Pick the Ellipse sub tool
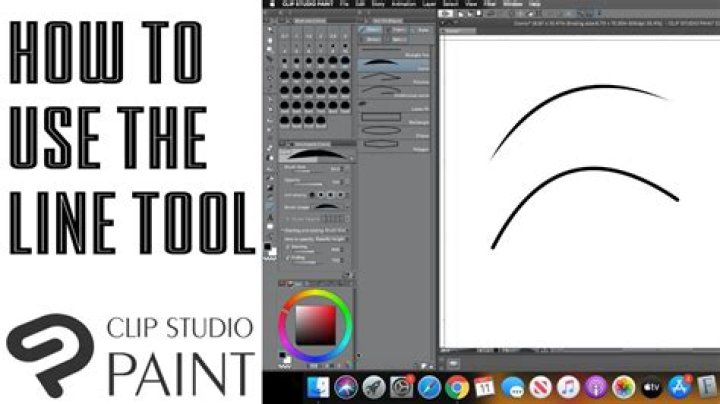 pyautogui.click(x=394, y=135)
